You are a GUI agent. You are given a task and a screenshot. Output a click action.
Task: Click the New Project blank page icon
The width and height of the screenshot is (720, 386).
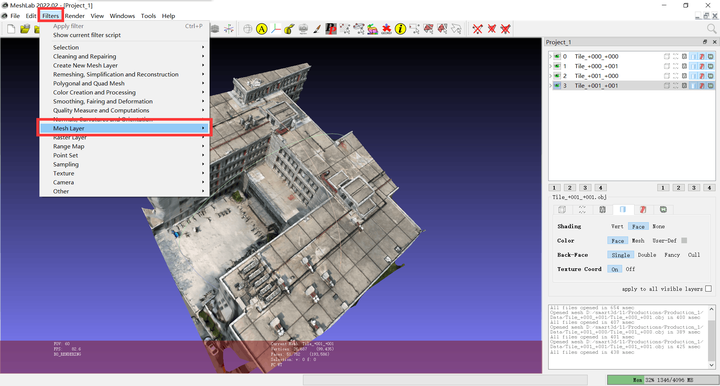(11, 29)
